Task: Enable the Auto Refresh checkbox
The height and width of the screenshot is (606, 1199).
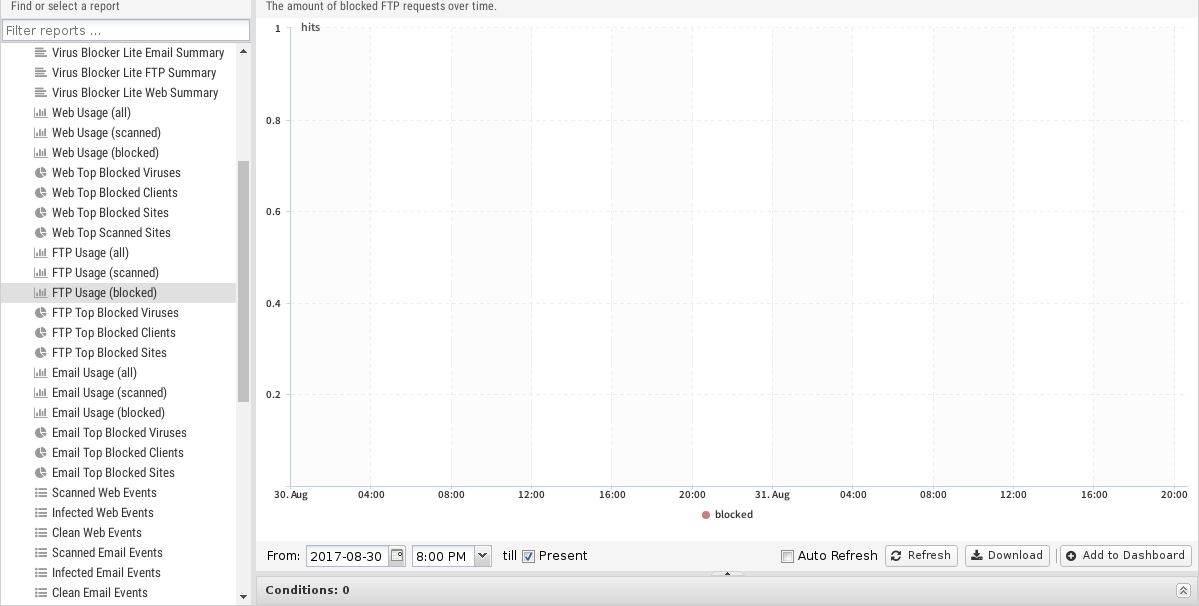Action: (787, 556)
